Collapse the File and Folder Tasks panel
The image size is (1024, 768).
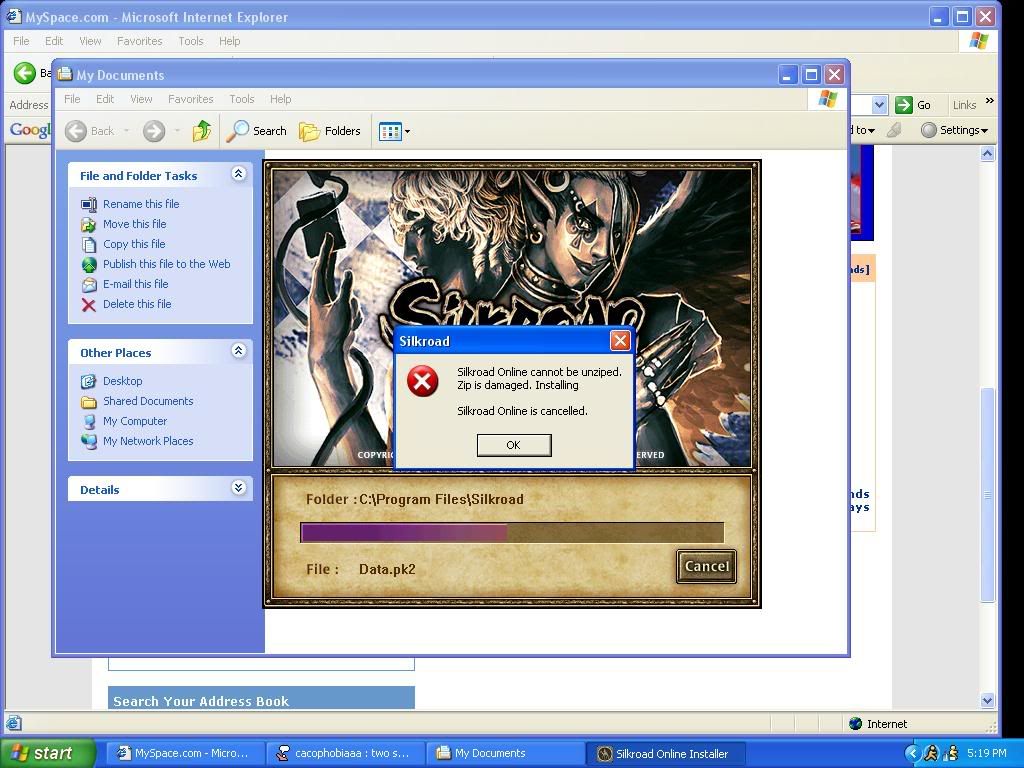coord(238,174)
